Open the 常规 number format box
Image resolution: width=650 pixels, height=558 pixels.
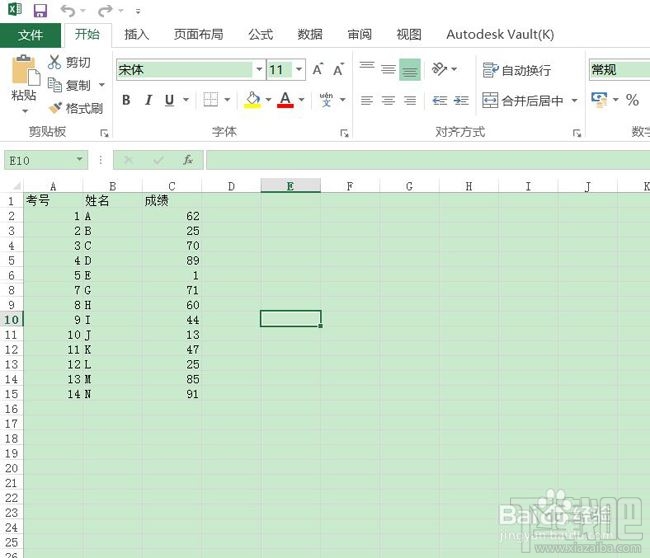click(x=619, y=70)
